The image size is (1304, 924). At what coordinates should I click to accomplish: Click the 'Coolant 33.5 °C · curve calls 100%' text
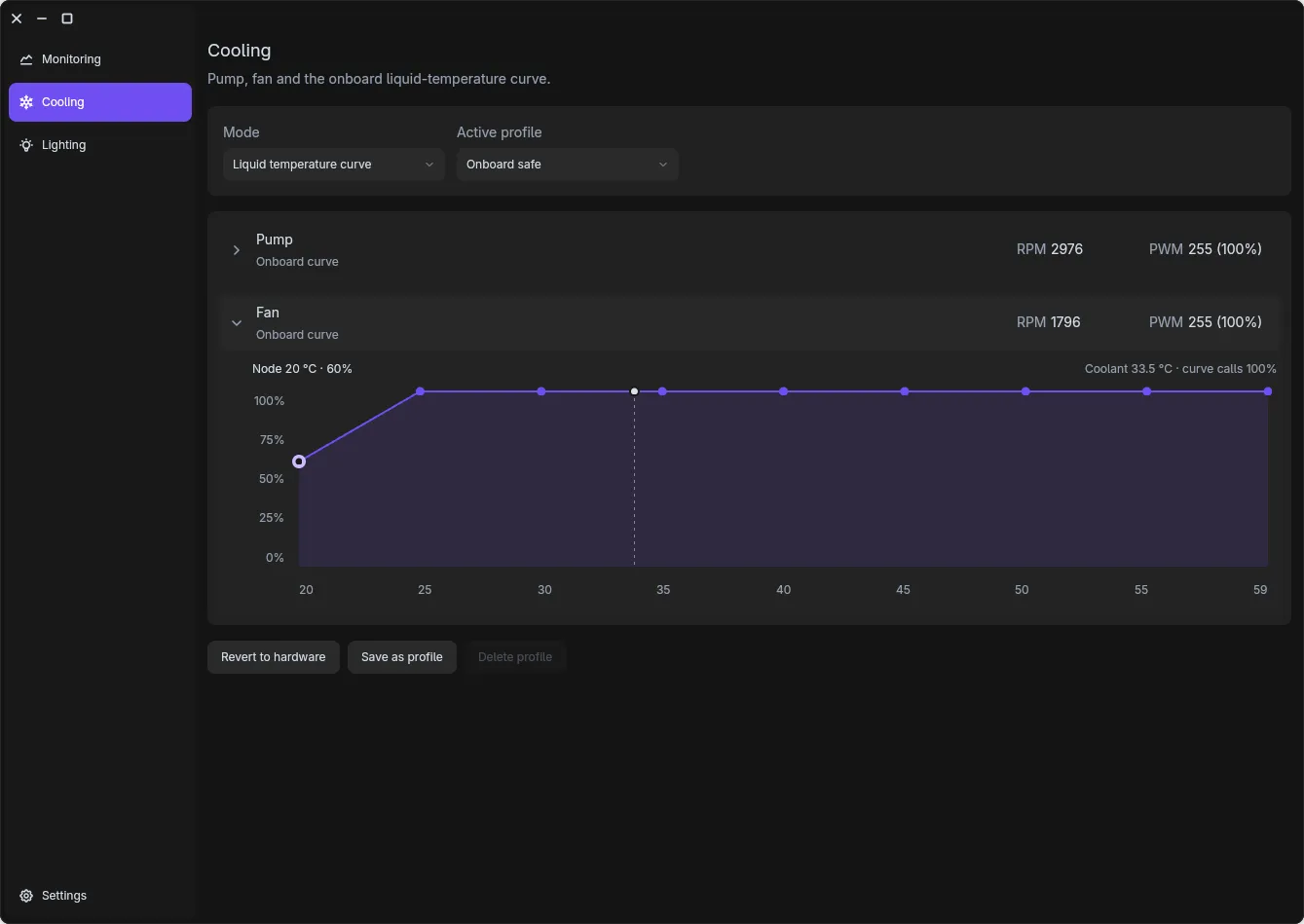1180,369
